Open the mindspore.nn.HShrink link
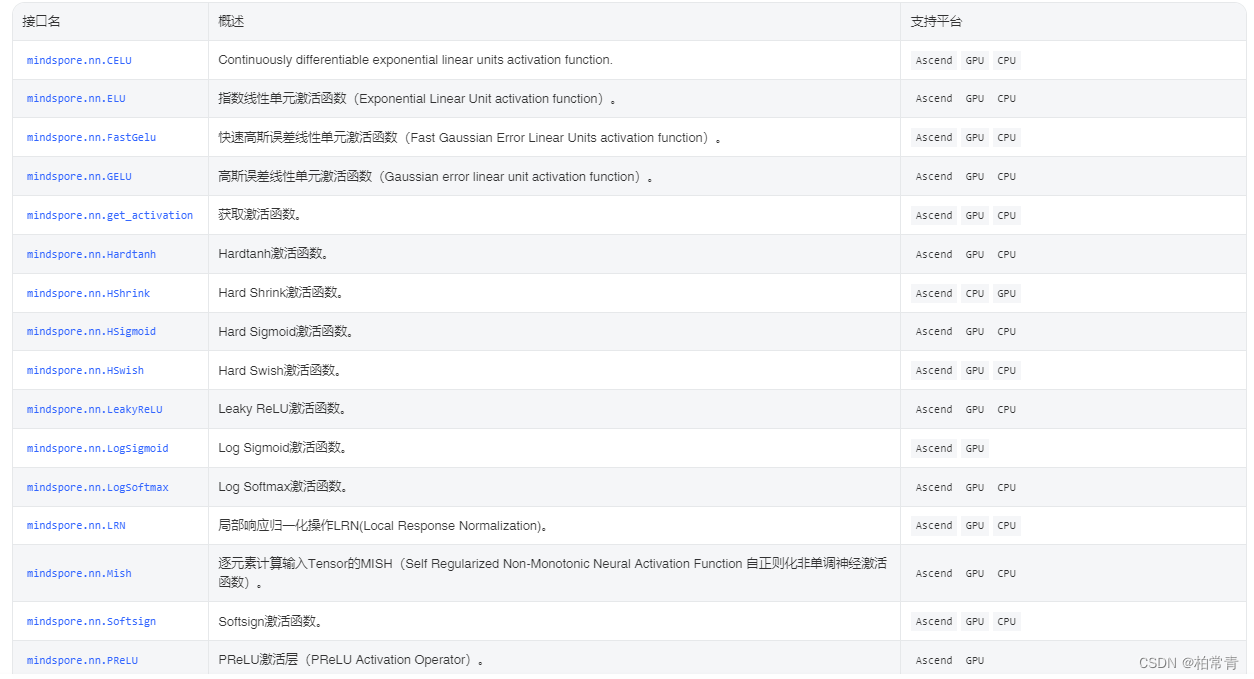This screenshot has width=1254, height=679. (88, 294)
